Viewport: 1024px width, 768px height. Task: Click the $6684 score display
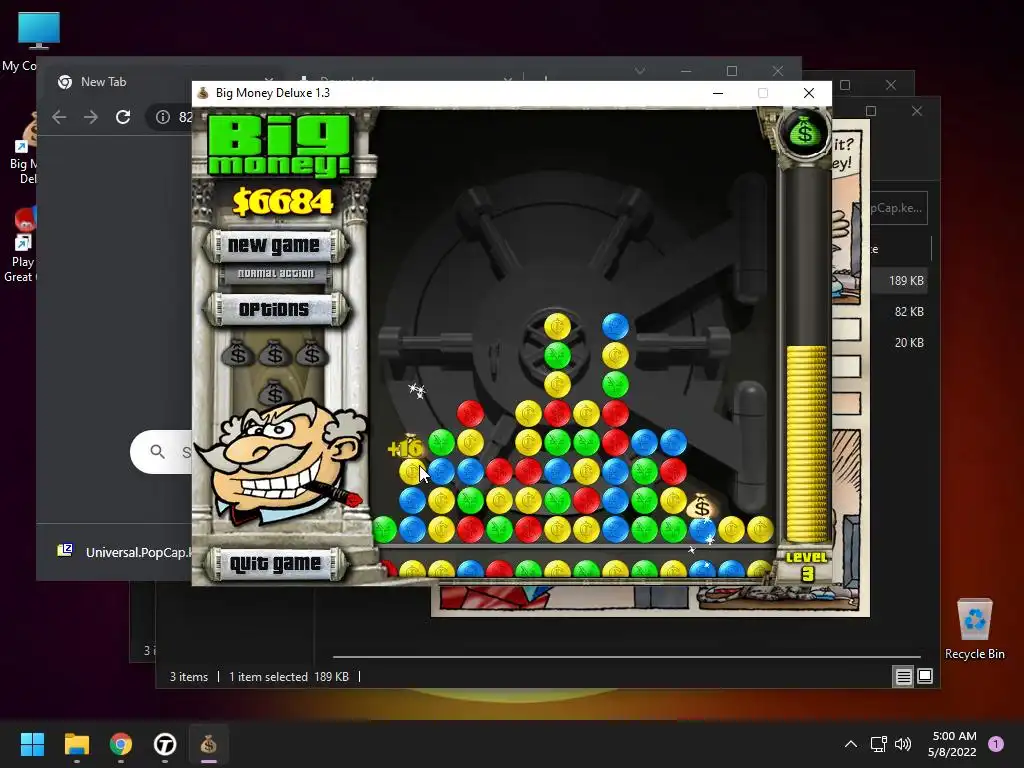(x=283, y=201)
